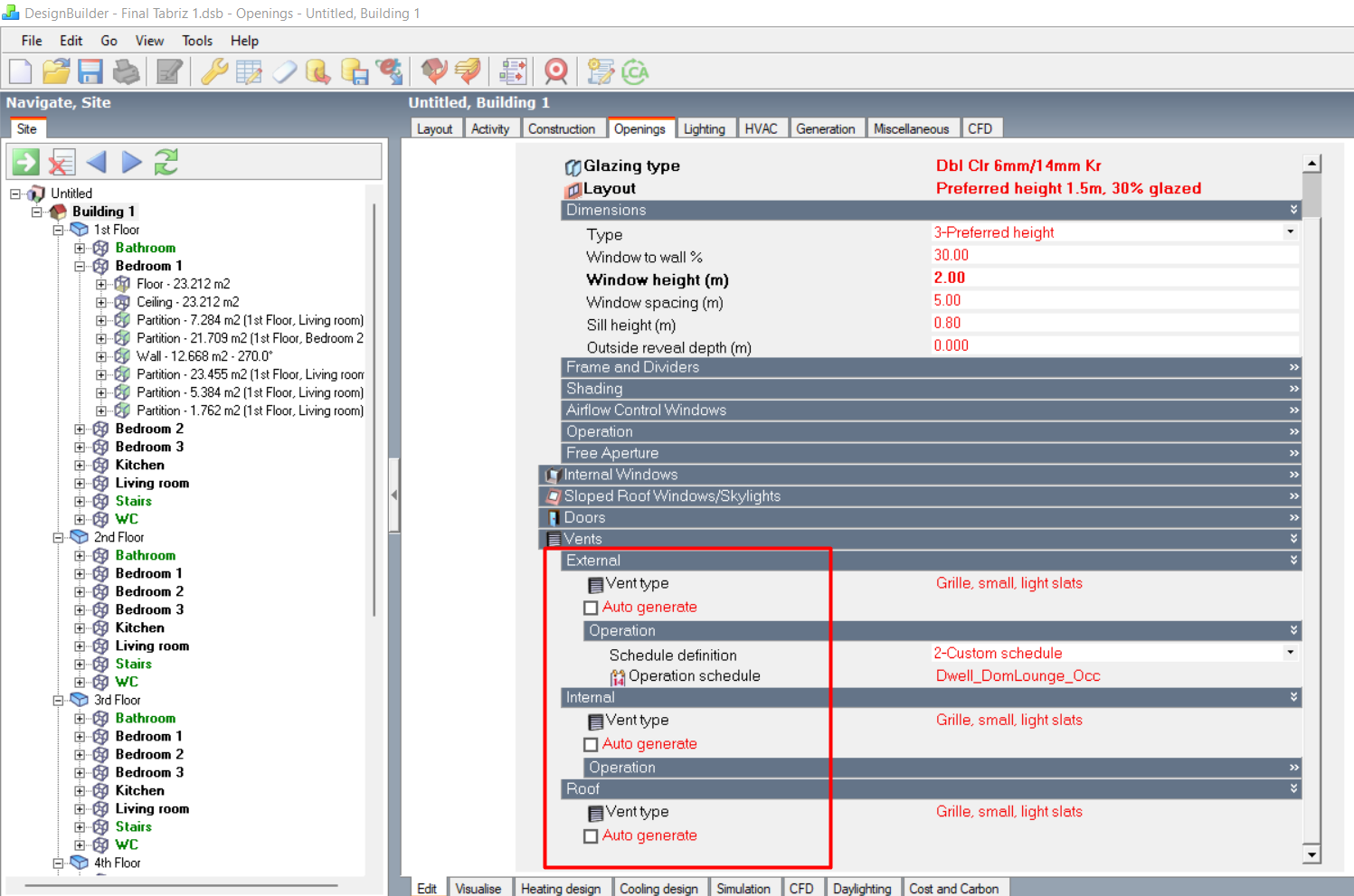
Task: Click the properties panel scroll down arrow
Action: 1311,854
